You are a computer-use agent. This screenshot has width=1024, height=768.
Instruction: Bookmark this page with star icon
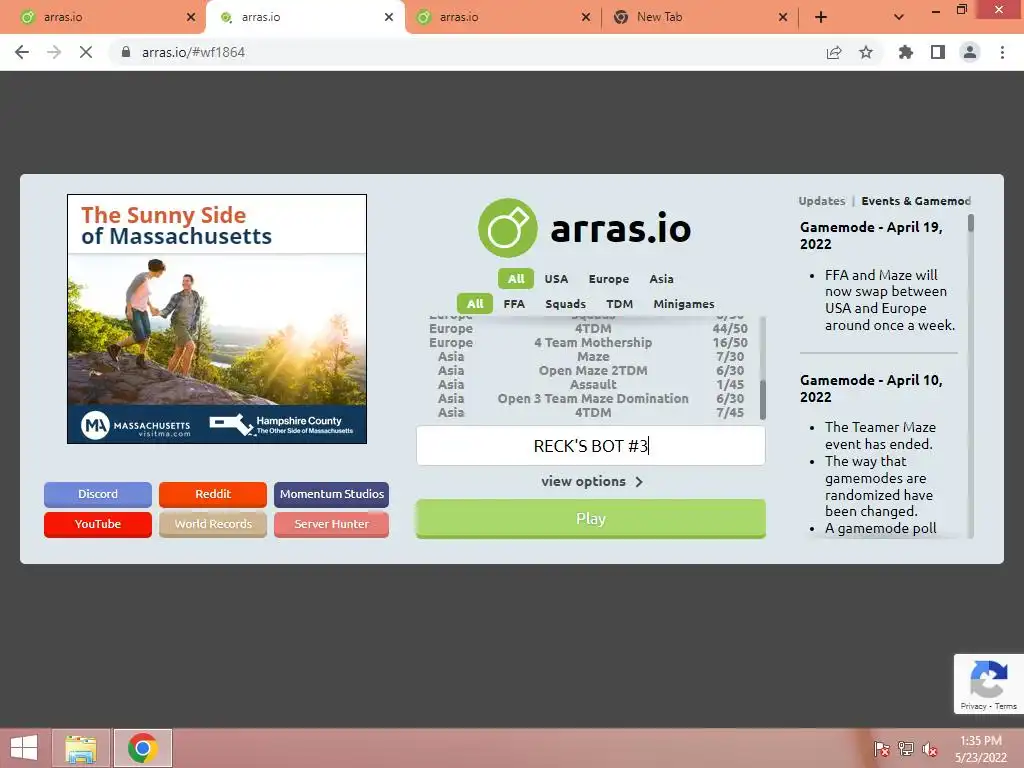coord(866,52)
